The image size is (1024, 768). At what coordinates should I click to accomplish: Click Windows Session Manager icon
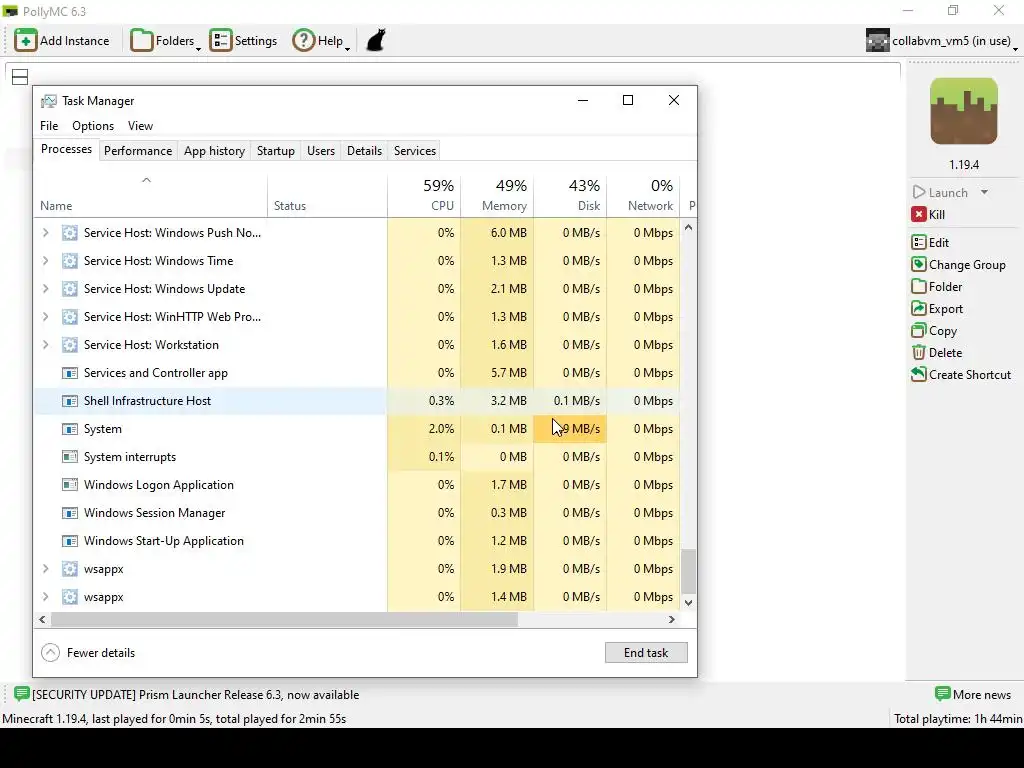pos(70,513)
